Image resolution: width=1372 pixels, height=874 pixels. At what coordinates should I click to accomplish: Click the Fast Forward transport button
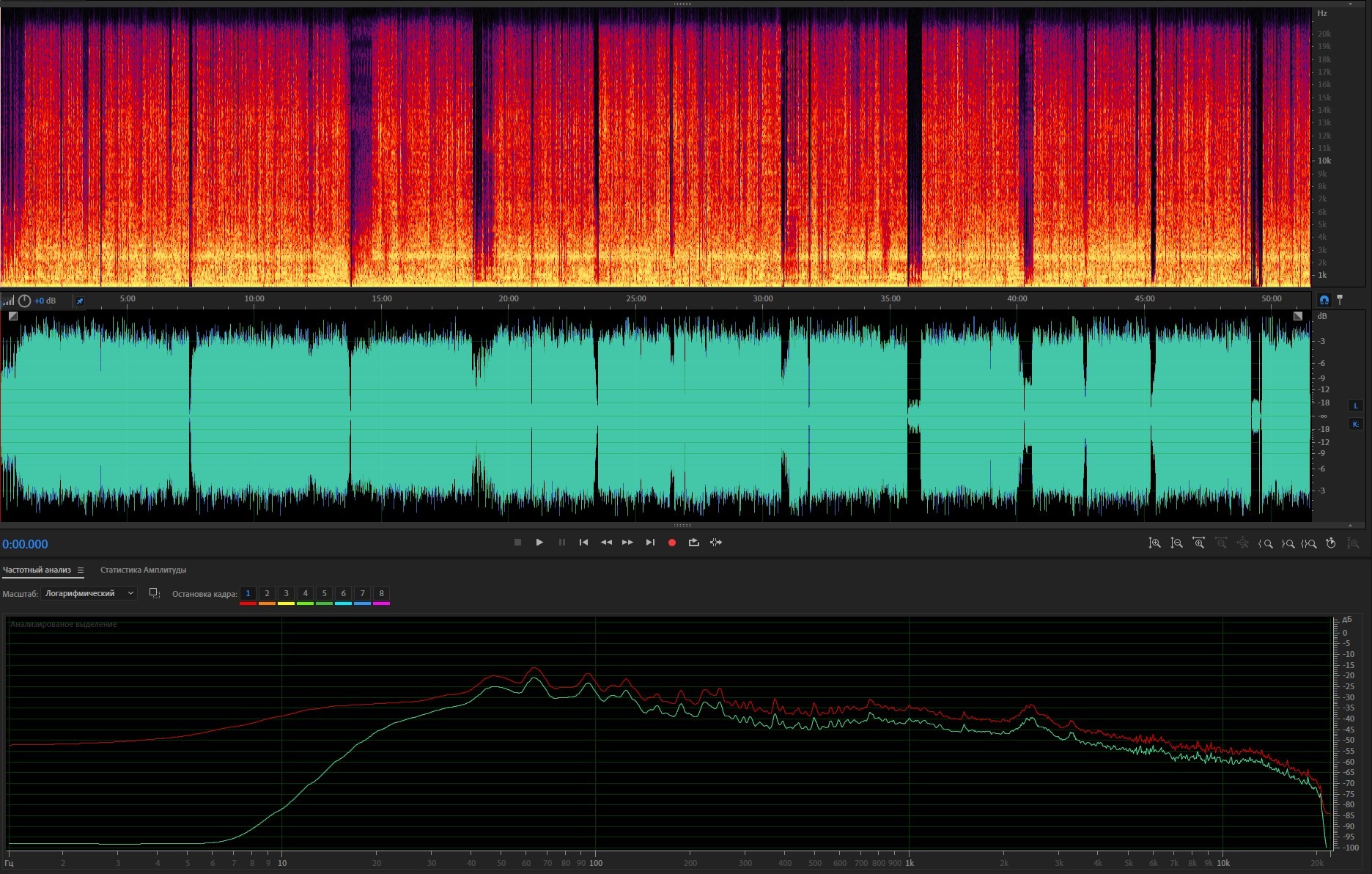pyautogui.click(x=627, y=543)
